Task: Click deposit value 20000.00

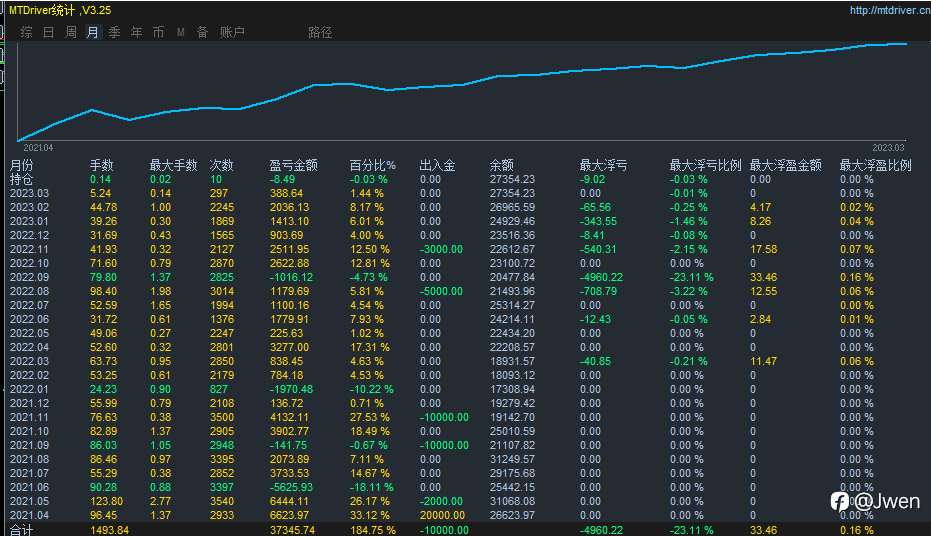Action: pos(442,515)
